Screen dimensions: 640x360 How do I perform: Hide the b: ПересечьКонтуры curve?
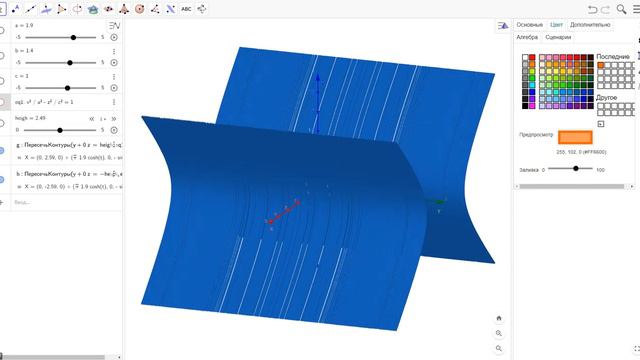click(x=2, y=180)
